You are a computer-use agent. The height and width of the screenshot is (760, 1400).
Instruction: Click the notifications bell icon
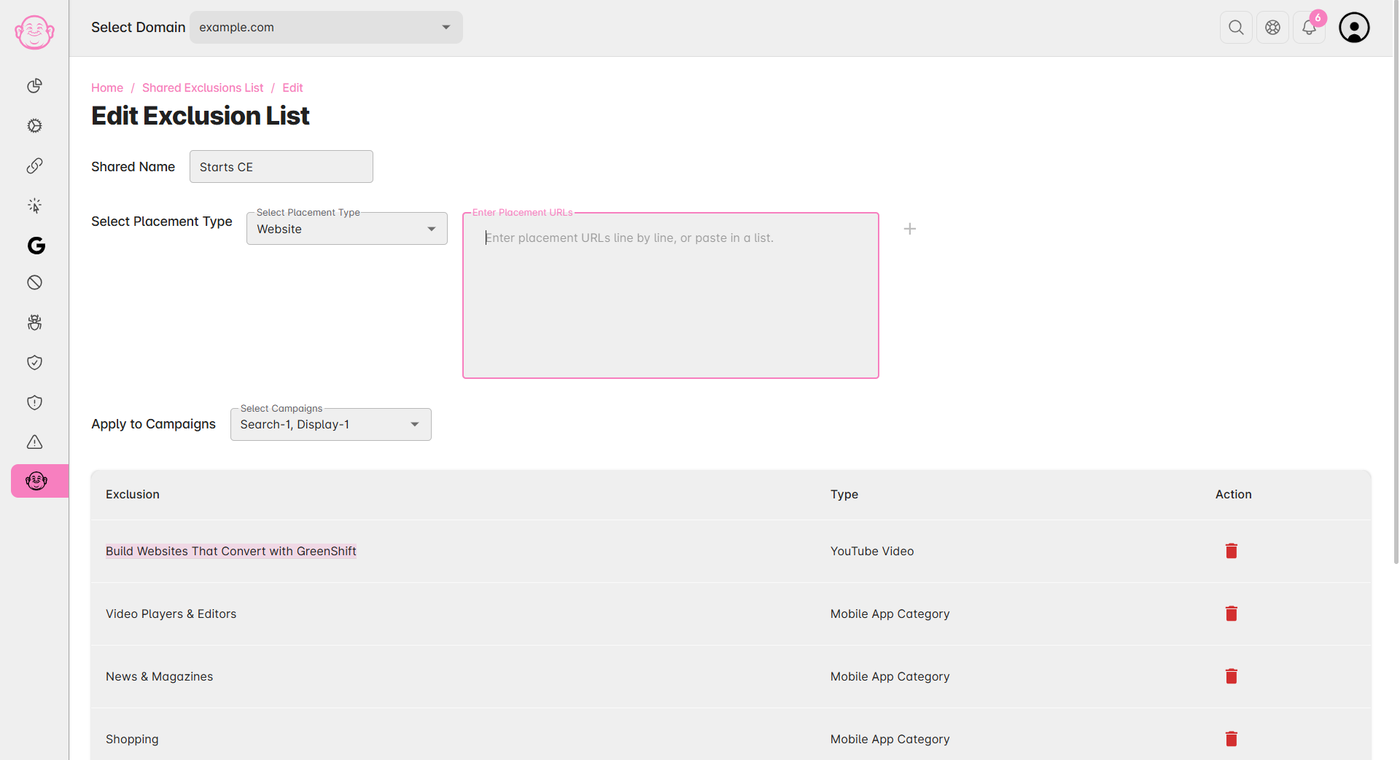tap(1309, 28)
